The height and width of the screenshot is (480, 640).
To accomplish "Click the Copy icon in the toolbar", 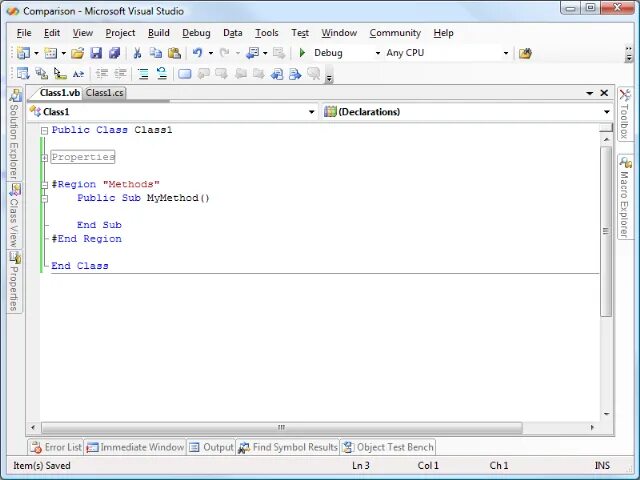I will coord(156,53).
